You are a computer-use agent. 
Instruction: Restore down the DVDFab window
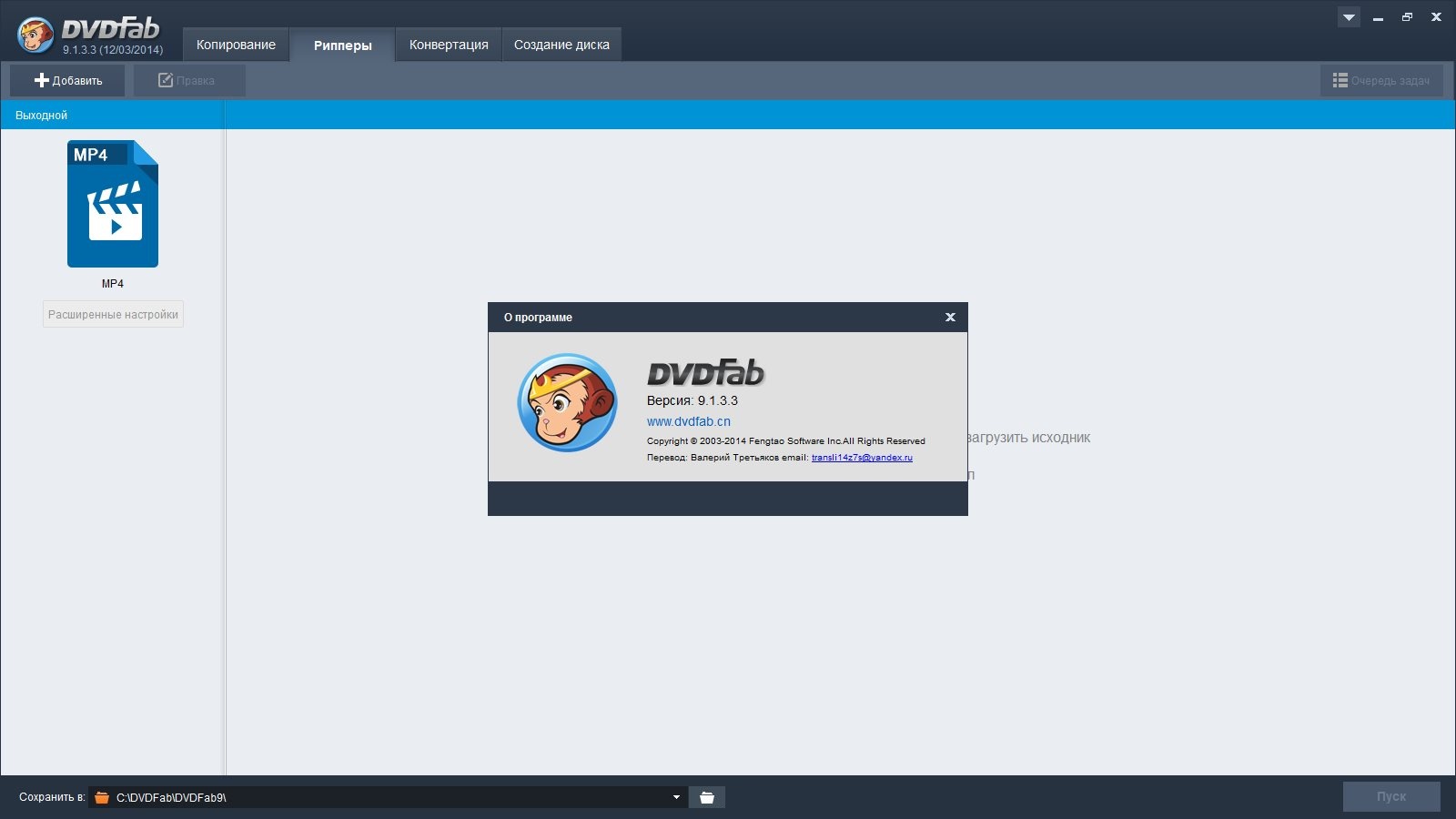(1407, 17)
